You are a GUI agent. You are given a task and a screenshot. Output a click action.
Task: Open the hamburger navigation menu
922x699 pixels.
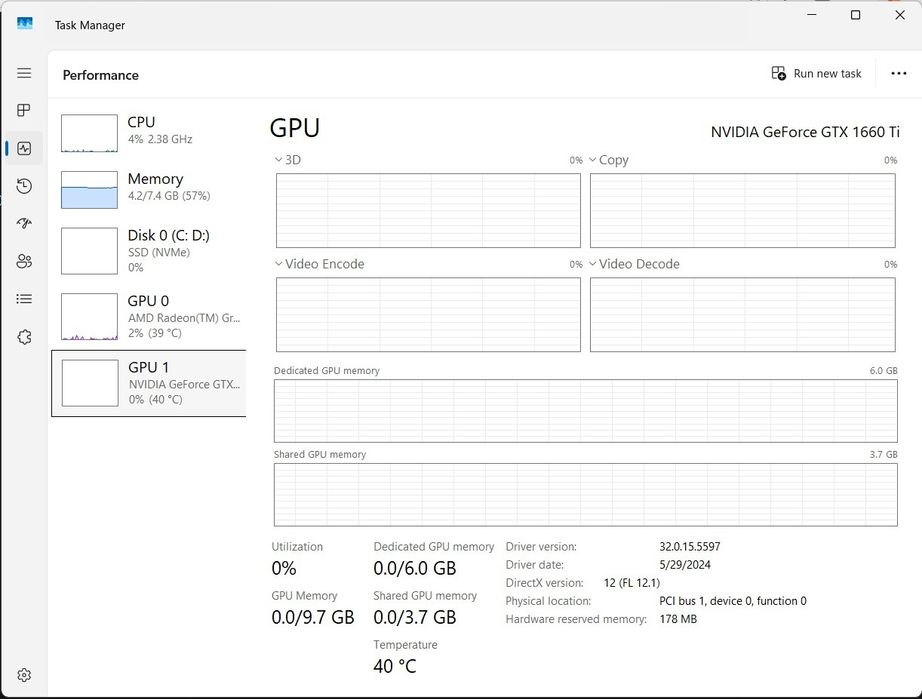(24, 73)
